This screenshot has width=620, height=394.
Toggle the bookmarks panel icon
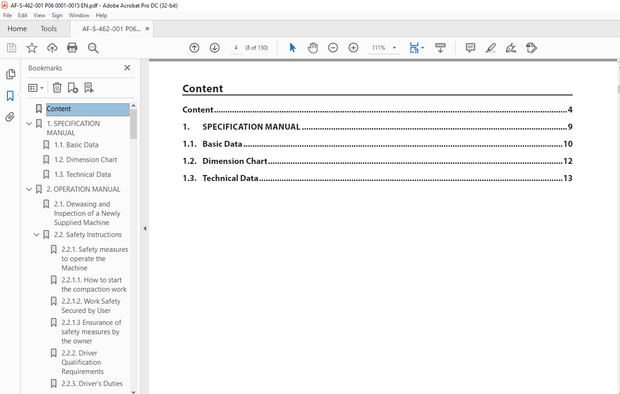tap(10, 95)
